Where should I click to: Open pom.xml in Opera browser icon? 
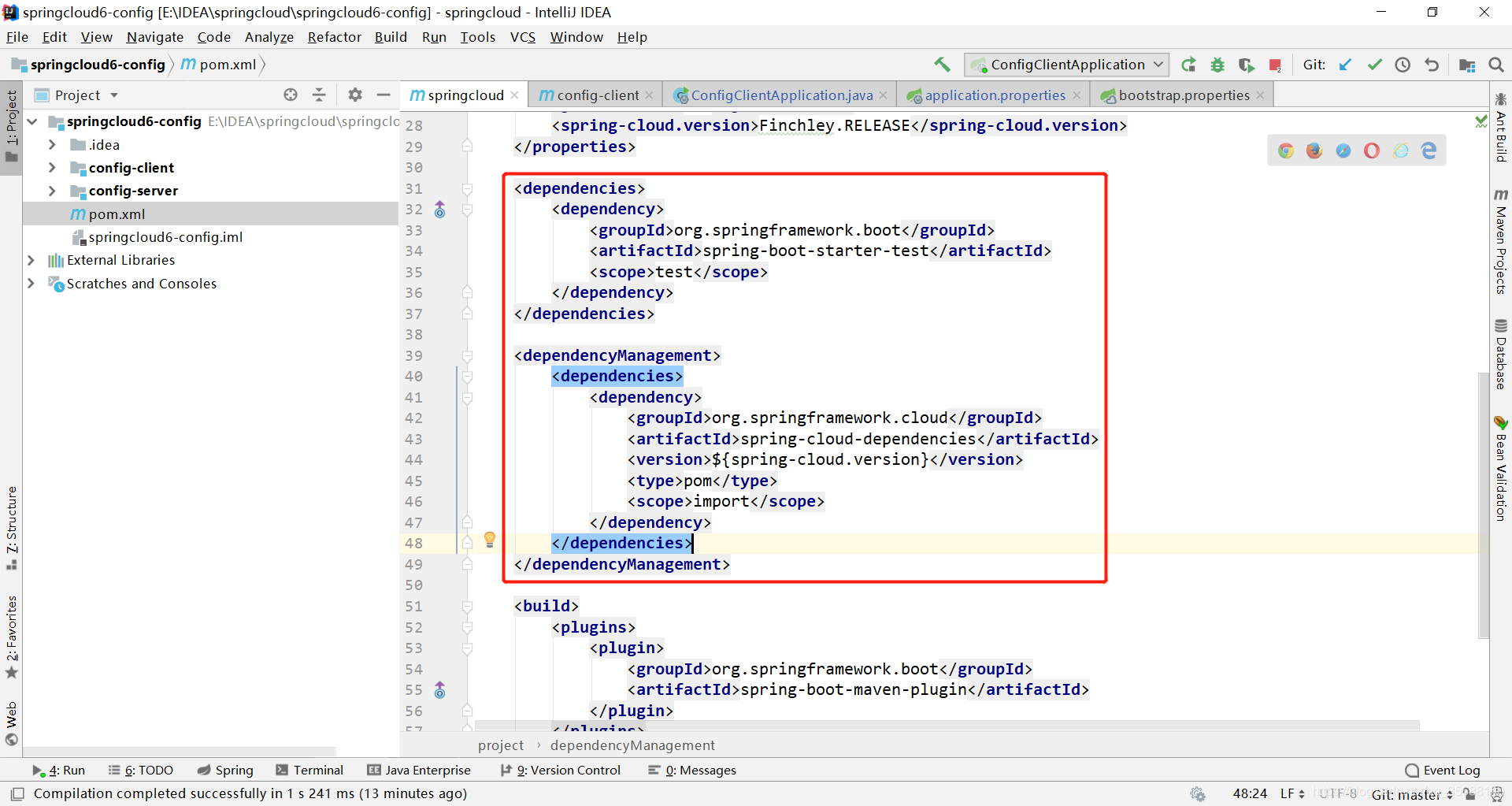[1372, 150]
